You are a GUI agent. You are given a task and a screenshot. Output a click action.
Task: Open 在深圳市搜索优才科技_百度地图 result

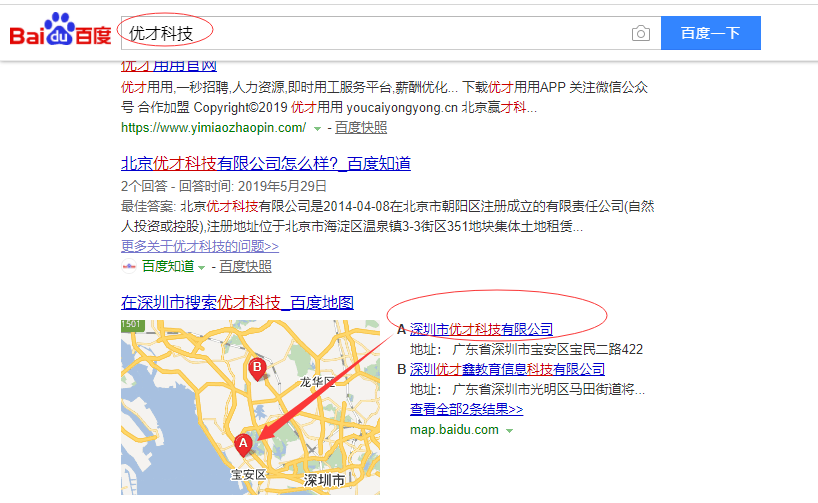237,302
